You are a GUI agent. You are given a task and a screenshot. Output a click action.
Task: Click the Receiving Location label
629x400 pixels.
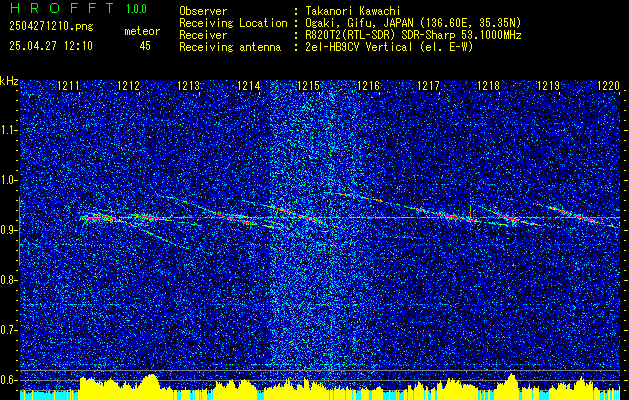(233, 23)
